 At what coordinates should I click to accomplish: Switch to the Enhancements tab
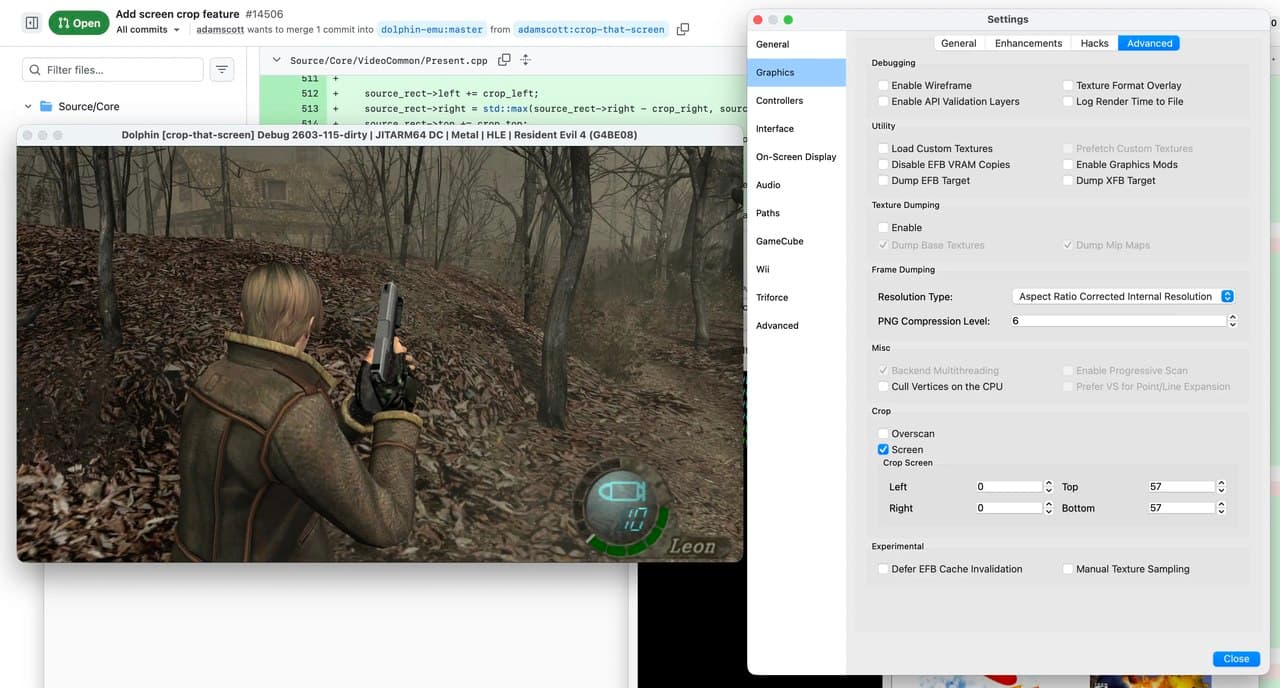1028,43
